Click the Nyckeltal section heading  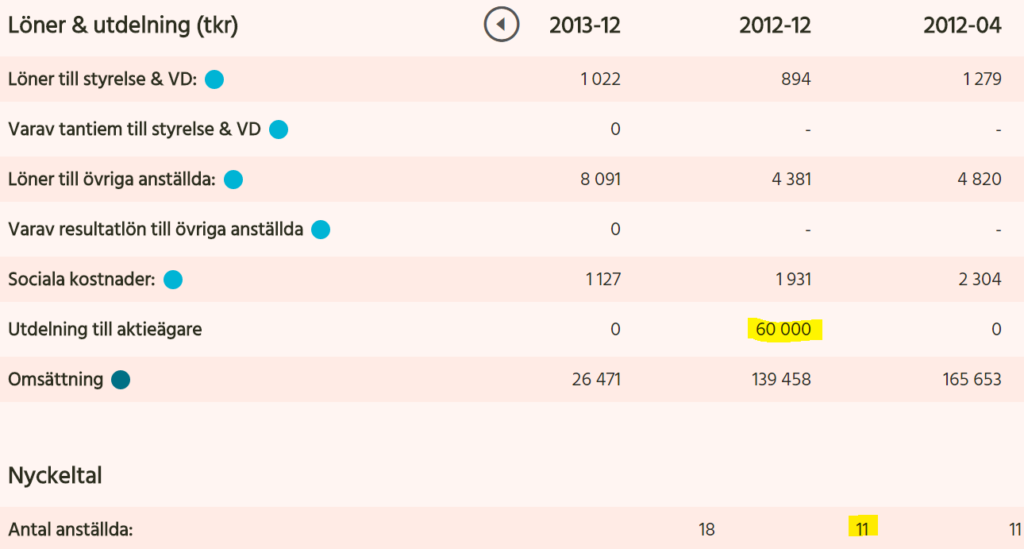pyautogui.click(x=55, y=475)
